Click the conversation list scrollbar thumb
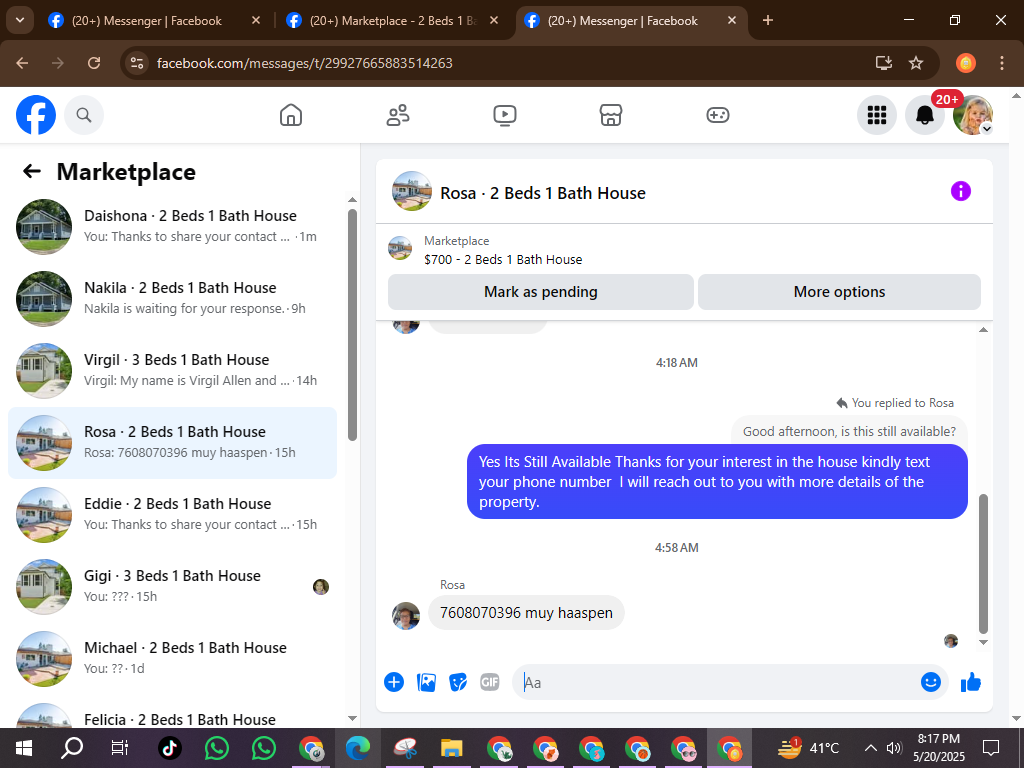This screenshot has width=1024, height=768. pos(353,325)
